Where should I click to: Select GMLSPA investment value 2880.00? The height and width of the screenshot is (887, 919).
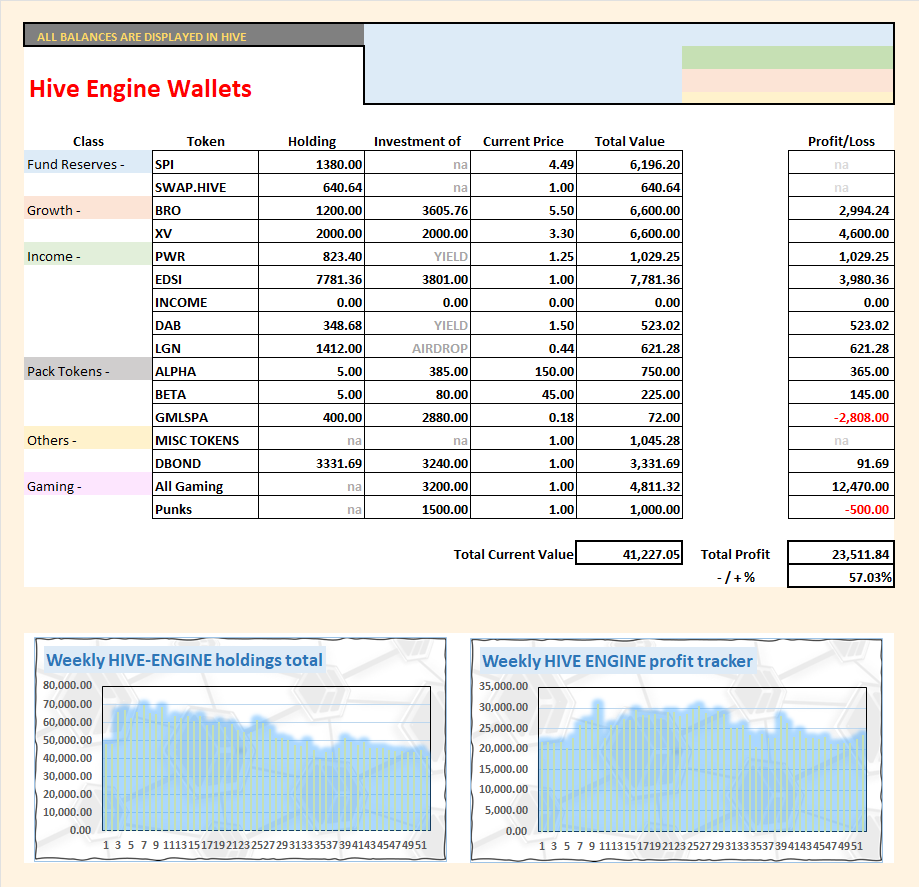pos(417,415)
